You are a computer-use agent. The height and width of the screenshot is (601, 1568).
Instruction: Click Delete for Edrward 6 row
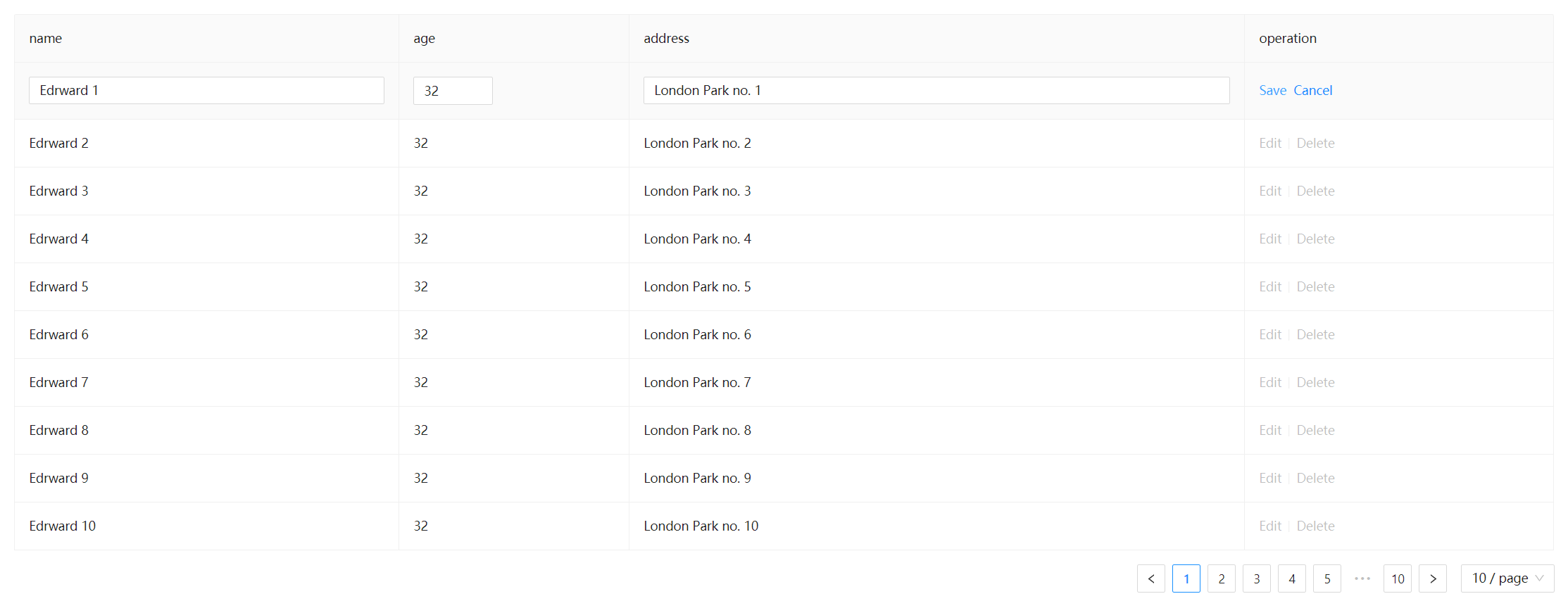[1315, 335]
